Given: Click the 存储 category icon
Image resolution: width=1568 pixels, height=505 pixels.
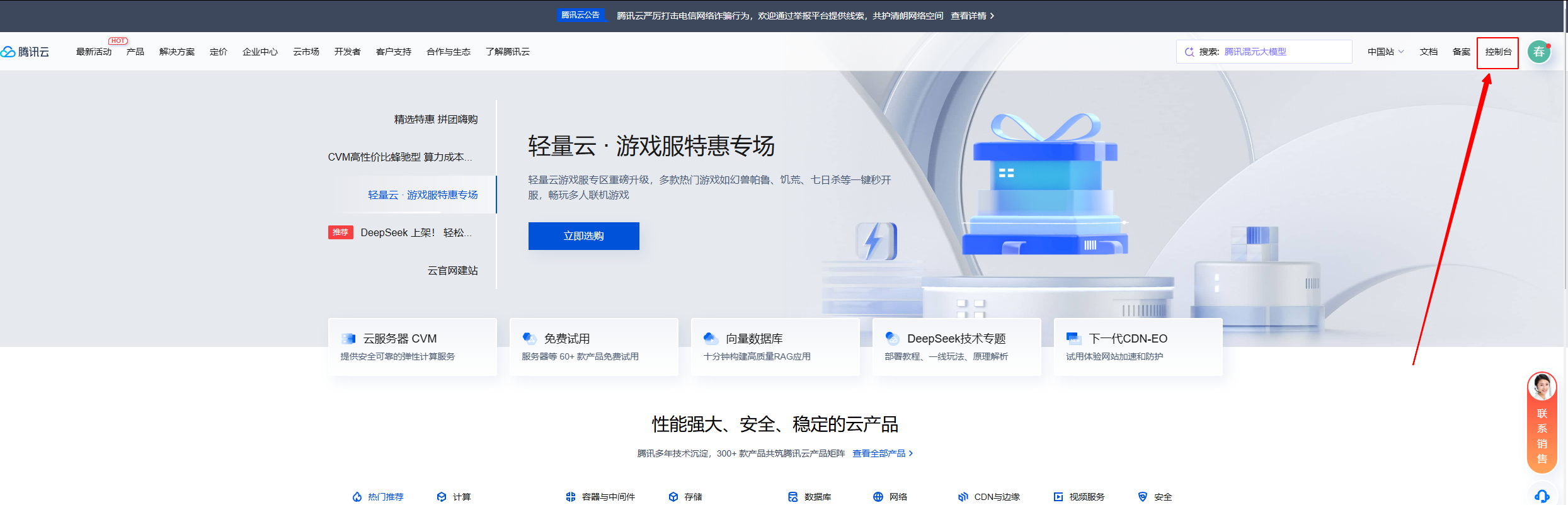Looking at the screenshot, I should [673, 497].
